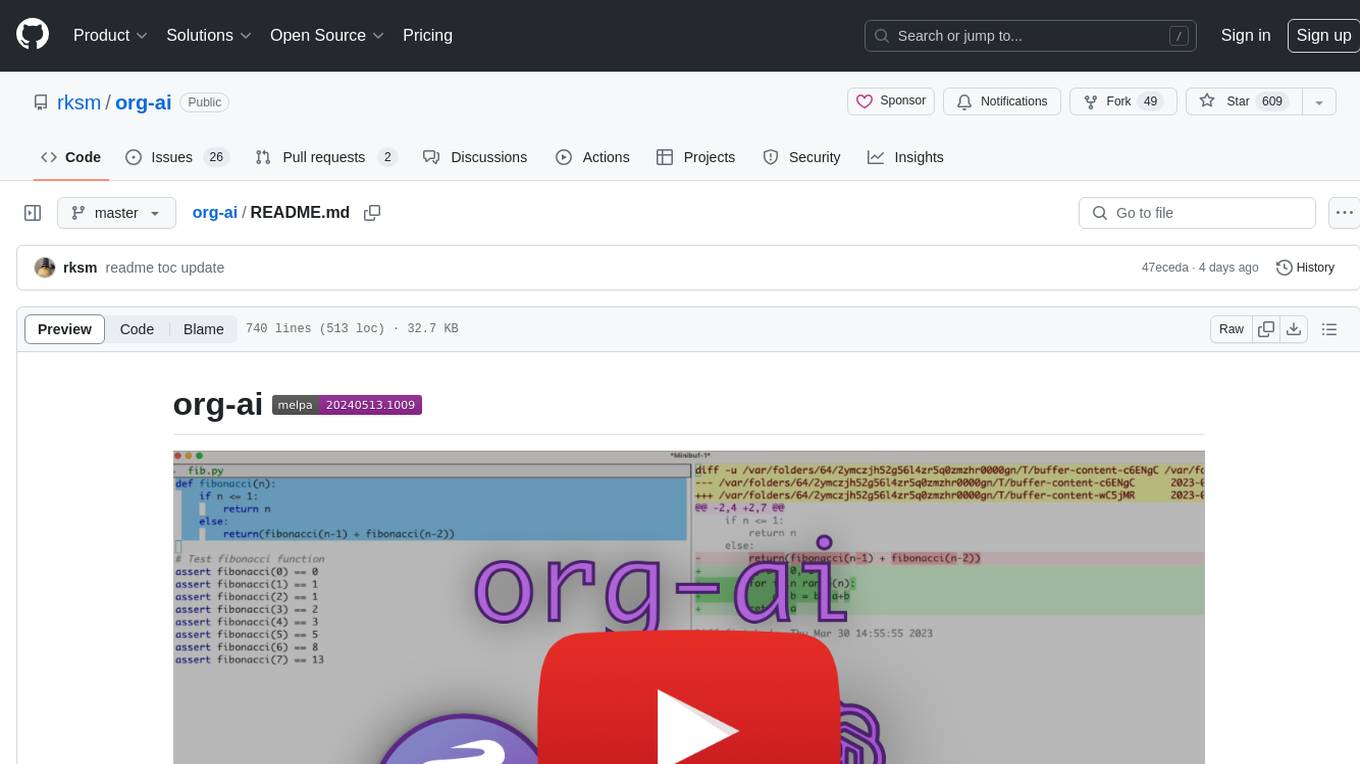This screenshot has height=764, width=1360.
Task: Click the fork count 49
Action: pos(1150,101)
